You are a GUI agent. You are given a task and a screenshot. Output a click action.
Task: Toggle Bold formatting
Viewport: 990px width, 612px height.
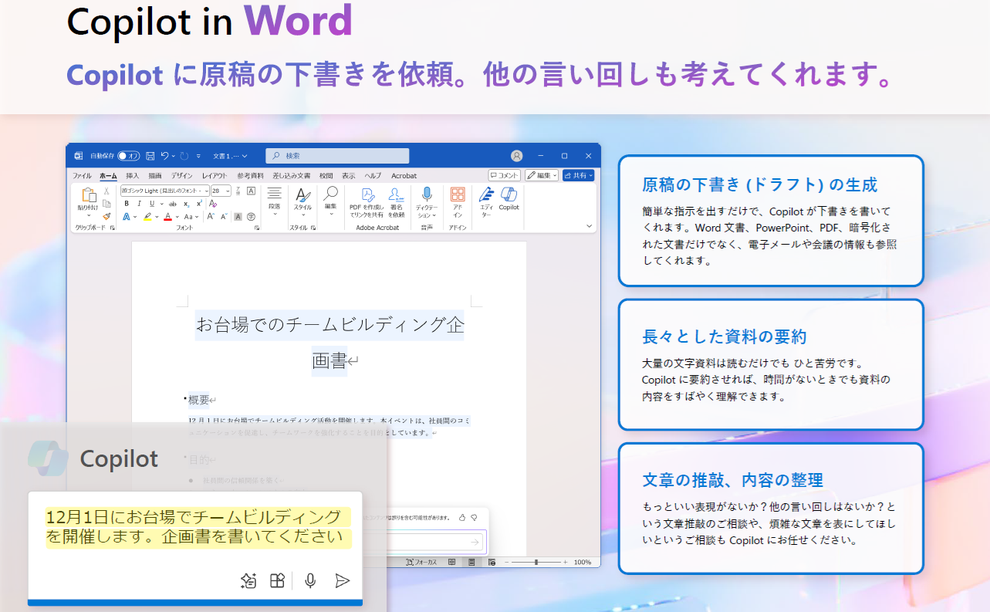coord(126,203)
